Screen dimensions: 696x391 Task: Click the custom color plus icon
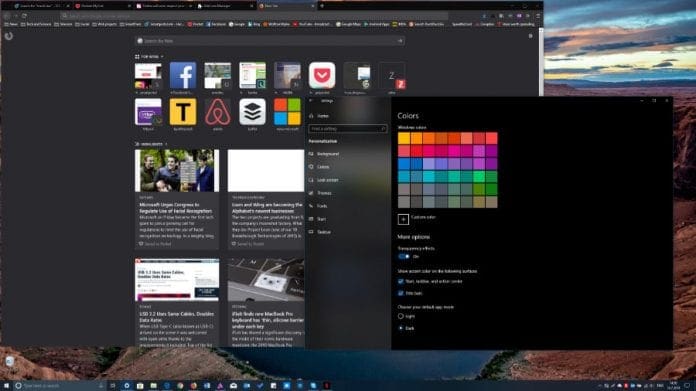[x=403, y=219]
